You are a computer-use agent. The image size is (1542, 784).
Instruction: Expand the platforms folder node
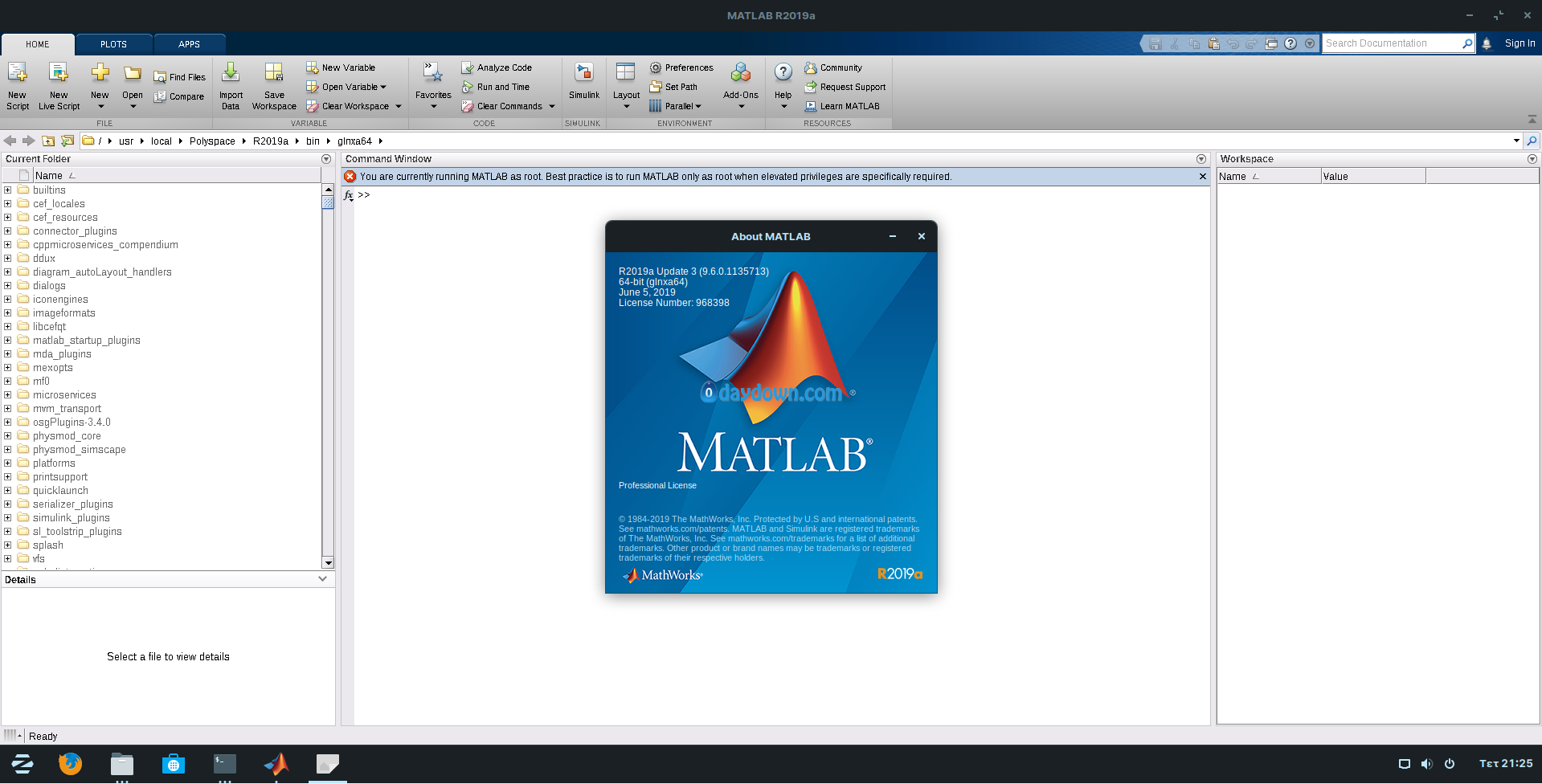[x=7, y=463]
